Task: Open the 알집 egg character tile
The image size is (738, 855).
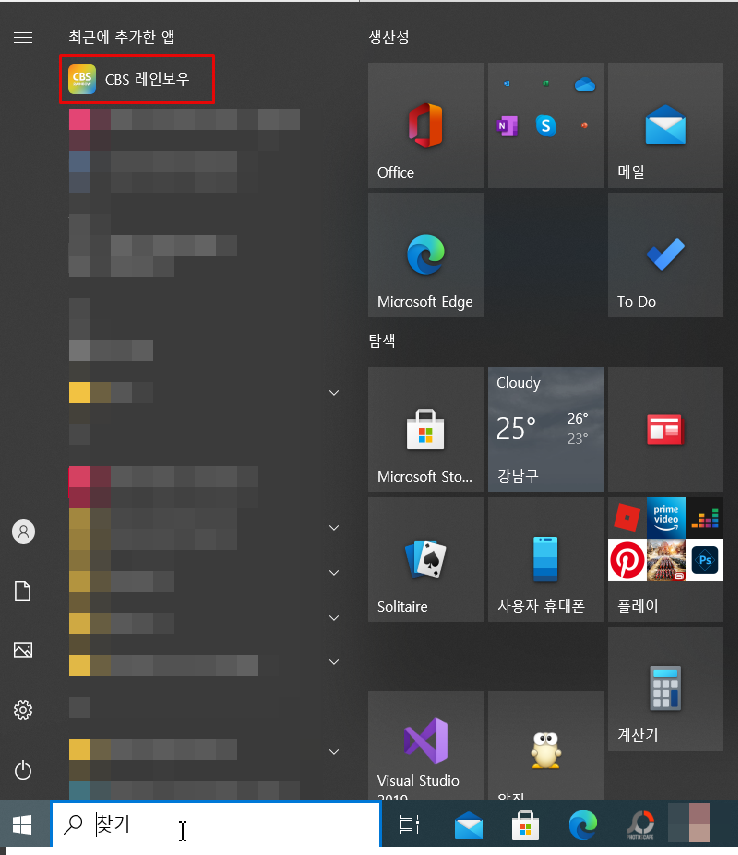Action: 545,745
